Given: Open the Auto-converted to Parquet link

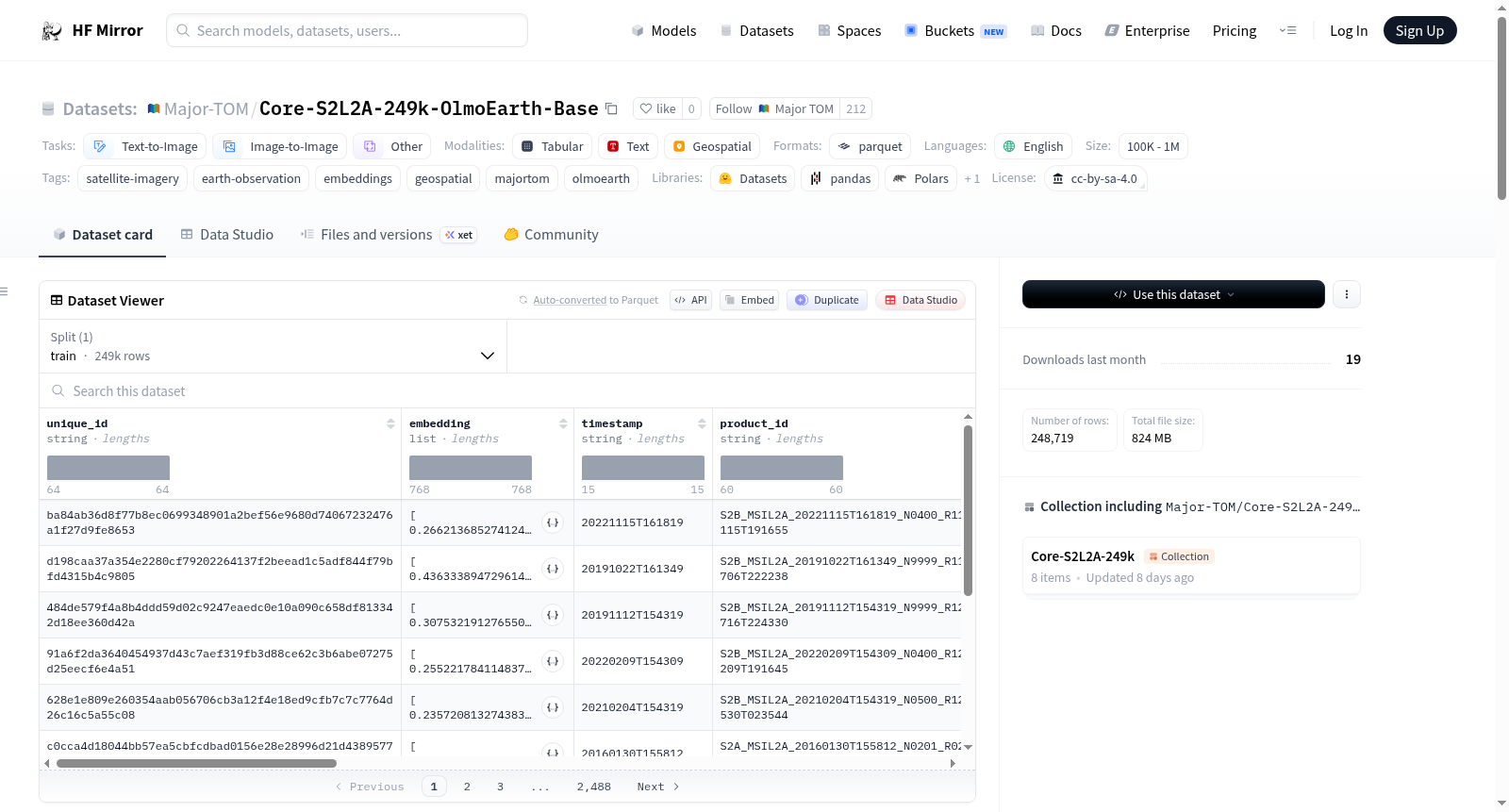Looking at the screenshot, I should [x=570, y=300].
